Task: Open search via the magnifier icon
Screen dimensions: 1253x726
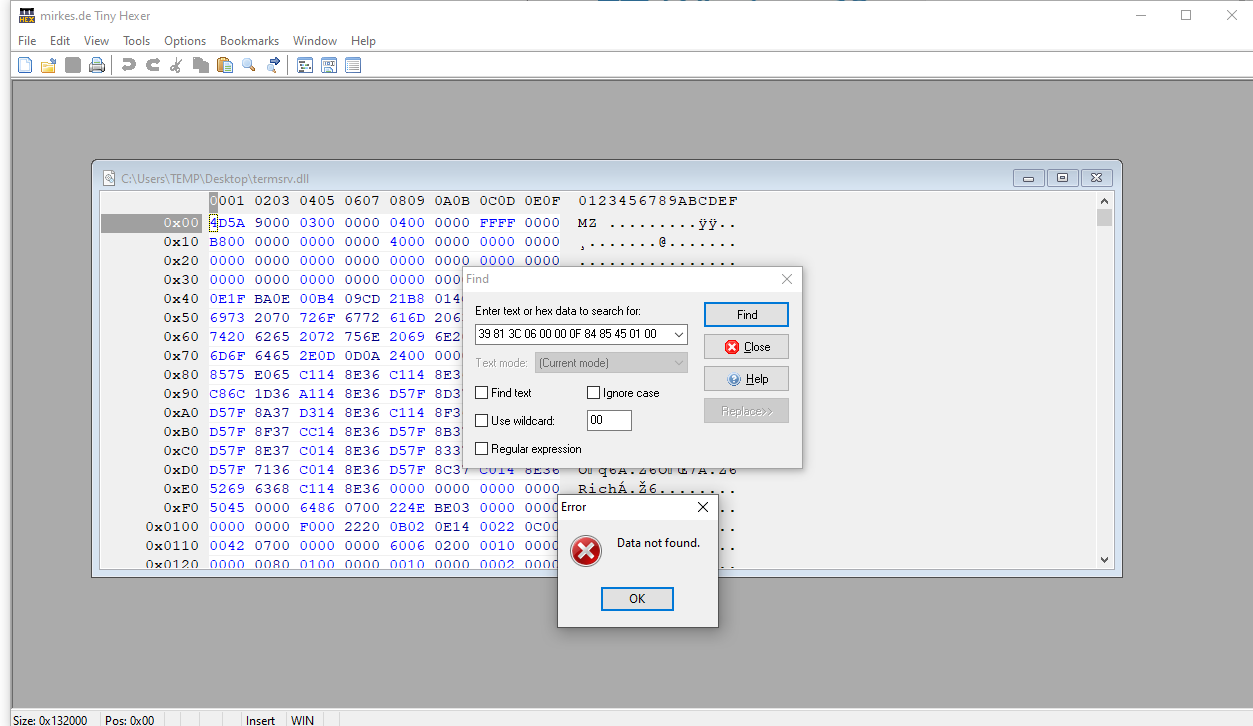Action: 248,64
